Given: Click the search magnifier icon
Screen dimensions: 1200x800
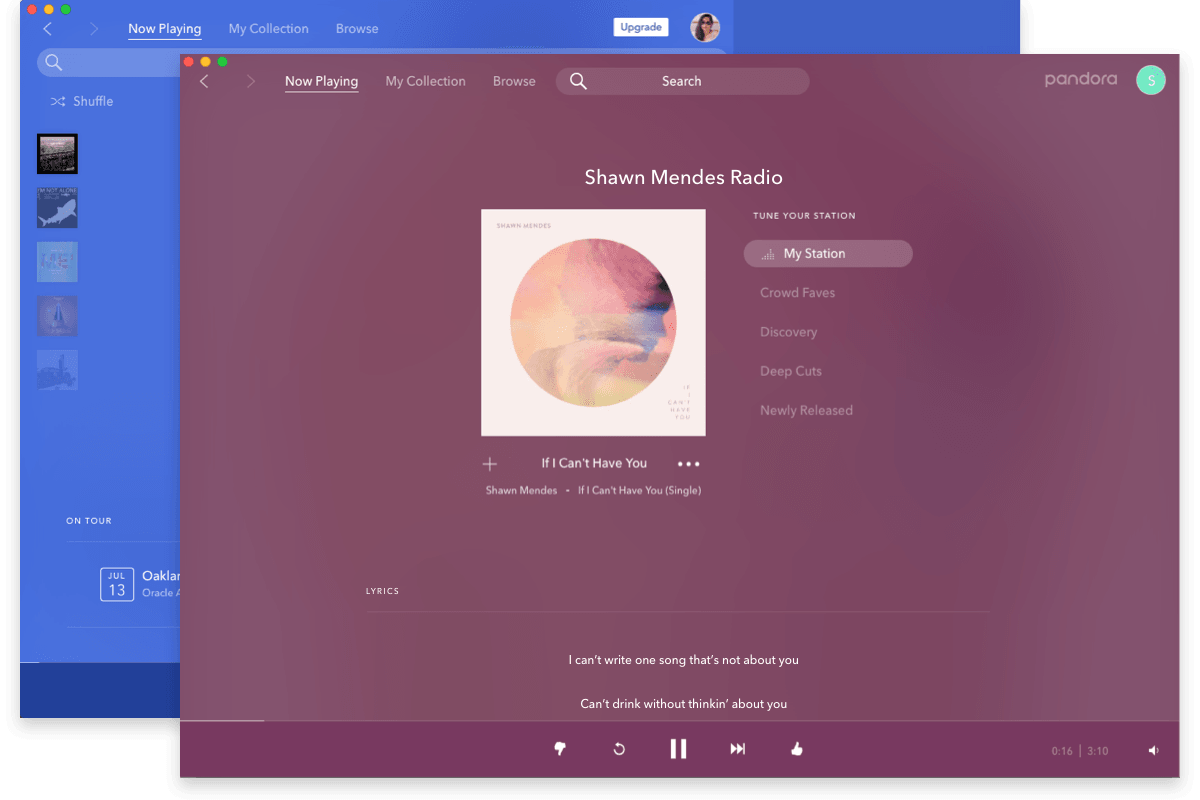Looking at the screenshot, I should pyautogui.click(x=578, y=81).
